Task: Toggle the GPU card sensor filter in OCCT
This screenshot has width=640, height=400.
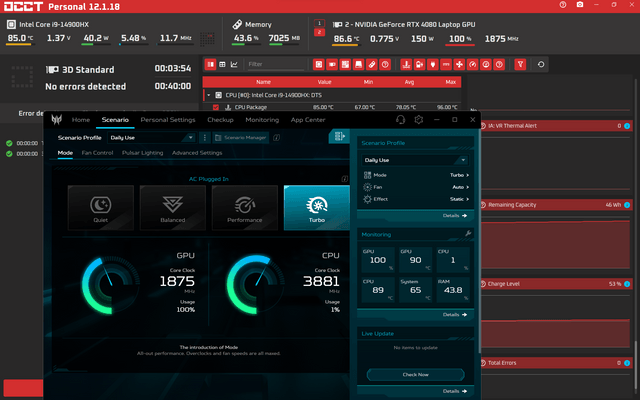Action: pyautogui.click(x=332, y=64)
